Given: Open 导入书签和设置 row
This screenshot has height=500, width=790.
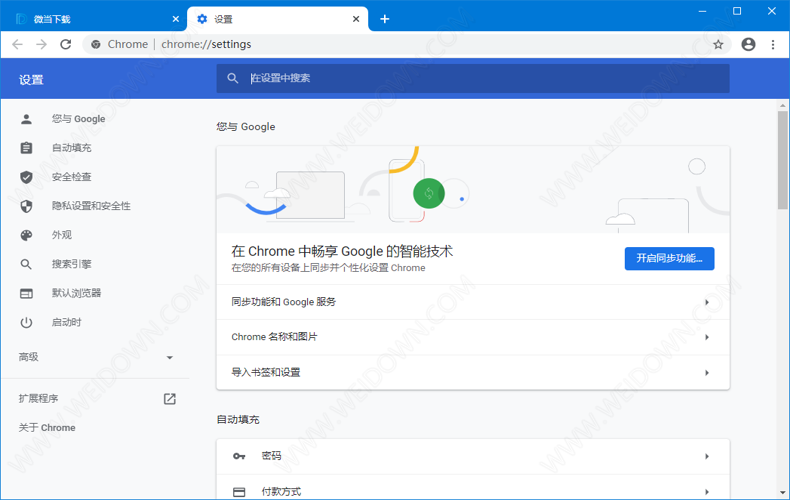Looking at the screenshot, I should (x=473, y=372).
